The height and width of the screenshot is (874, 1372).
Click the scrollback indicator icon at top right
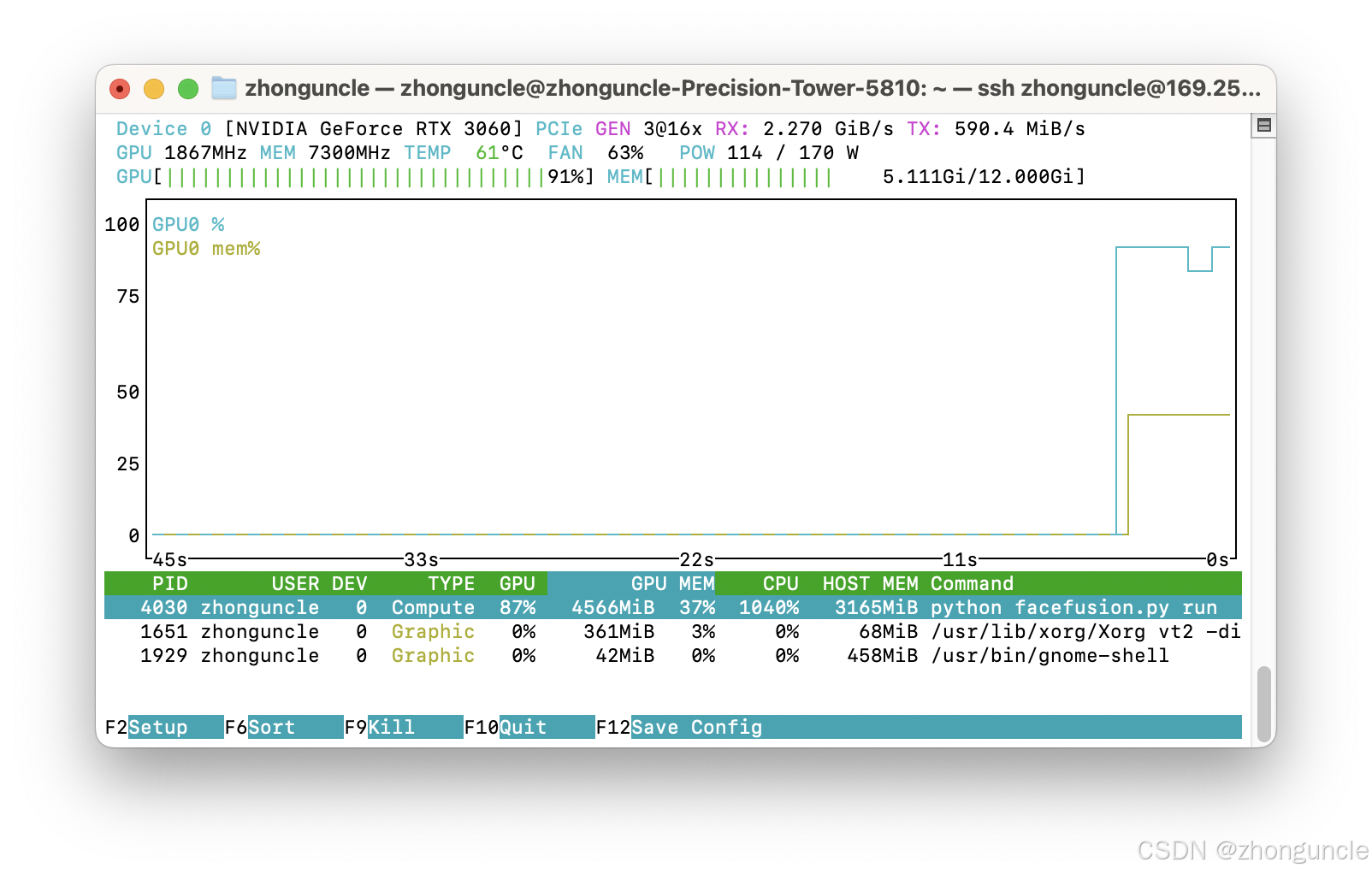1266,123
